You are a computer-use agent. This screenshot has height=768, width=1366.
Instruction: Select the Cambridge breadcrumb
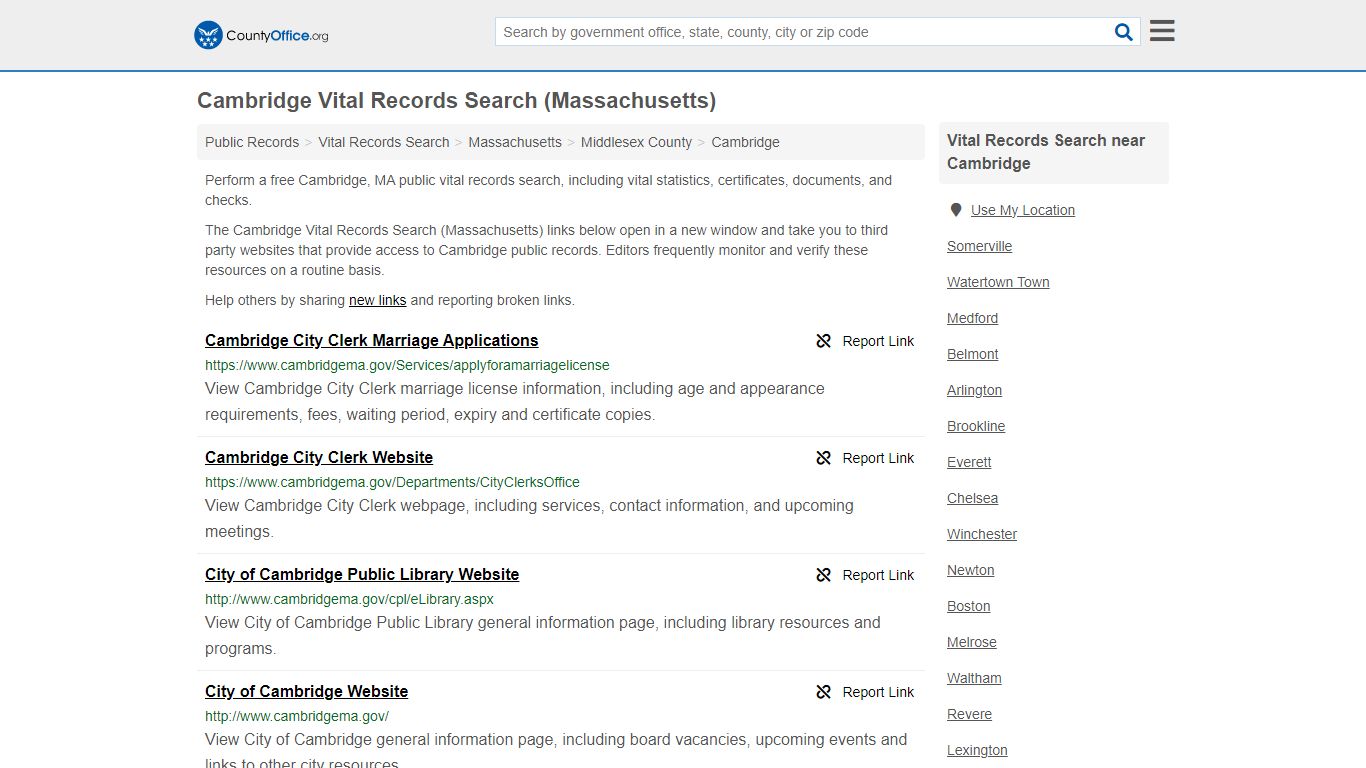[745, 142]
